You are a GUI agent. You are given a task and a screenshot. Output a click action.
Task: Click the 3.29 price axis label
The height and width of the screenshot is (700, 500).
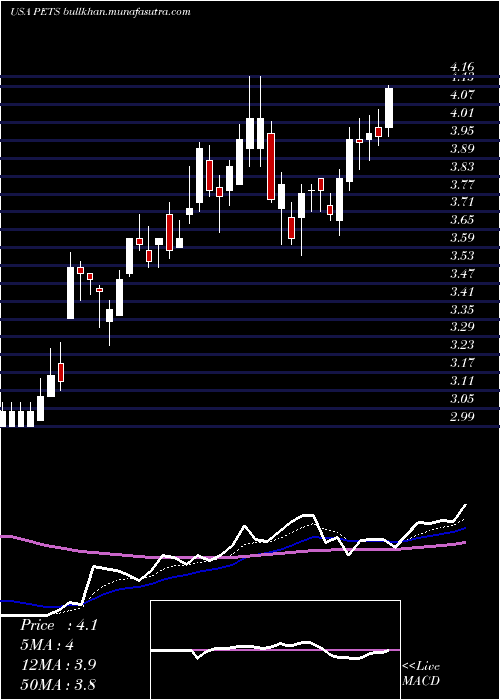coord(462,327)
